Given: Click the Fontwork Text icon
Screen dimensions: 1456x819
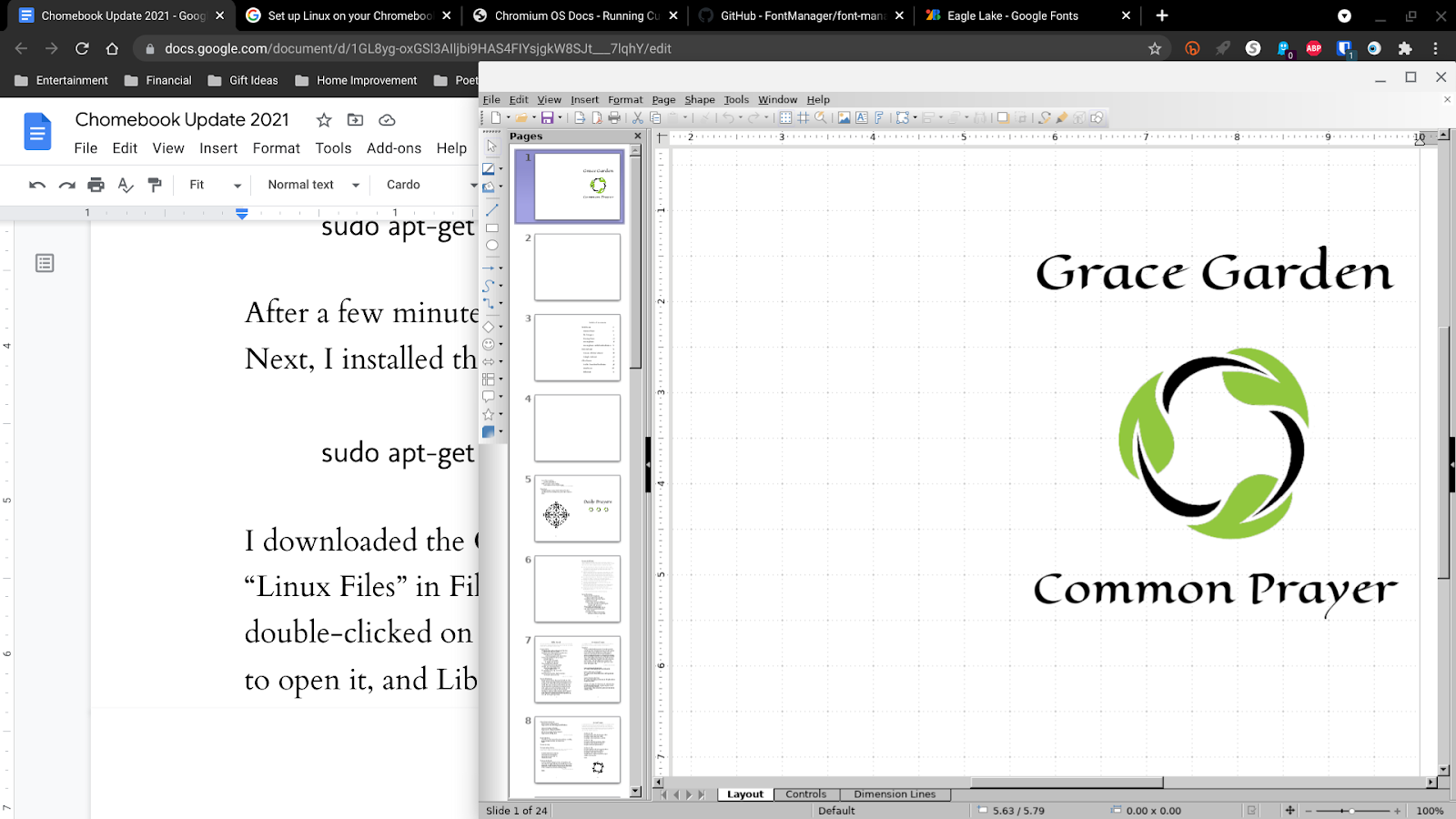Looking at the screenshot, I should (x=879, y=117).
